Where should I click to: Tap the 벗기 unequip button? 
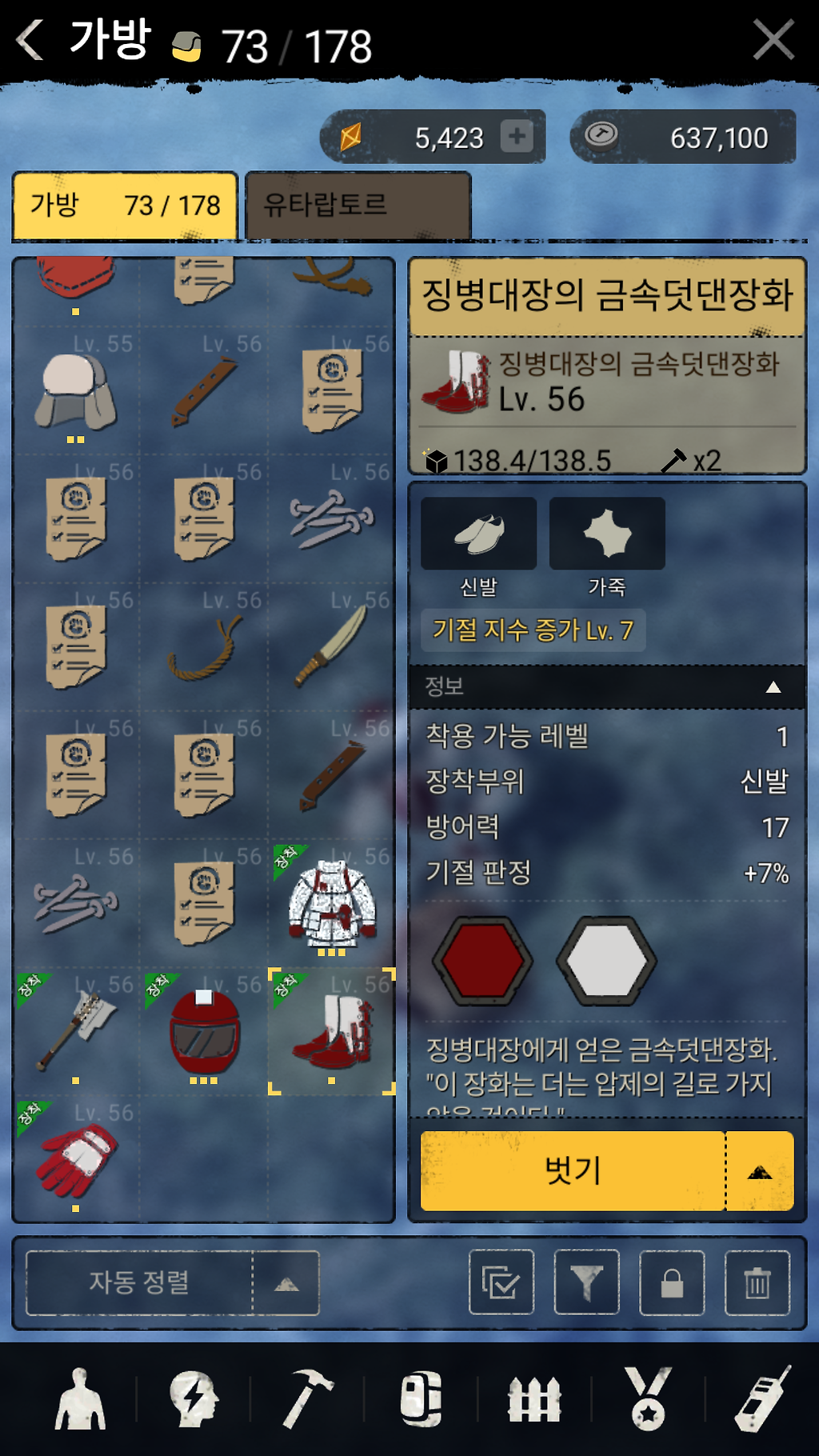[573, 1171]
